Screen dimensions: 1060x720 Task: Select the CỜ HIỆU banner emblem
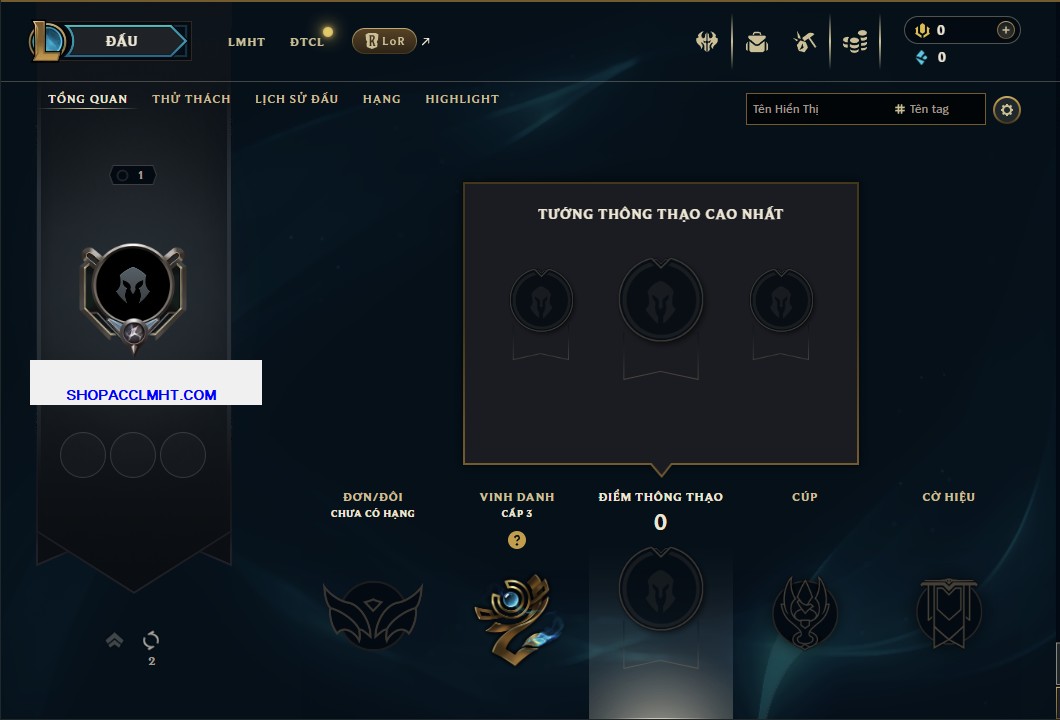click(948, 613)
